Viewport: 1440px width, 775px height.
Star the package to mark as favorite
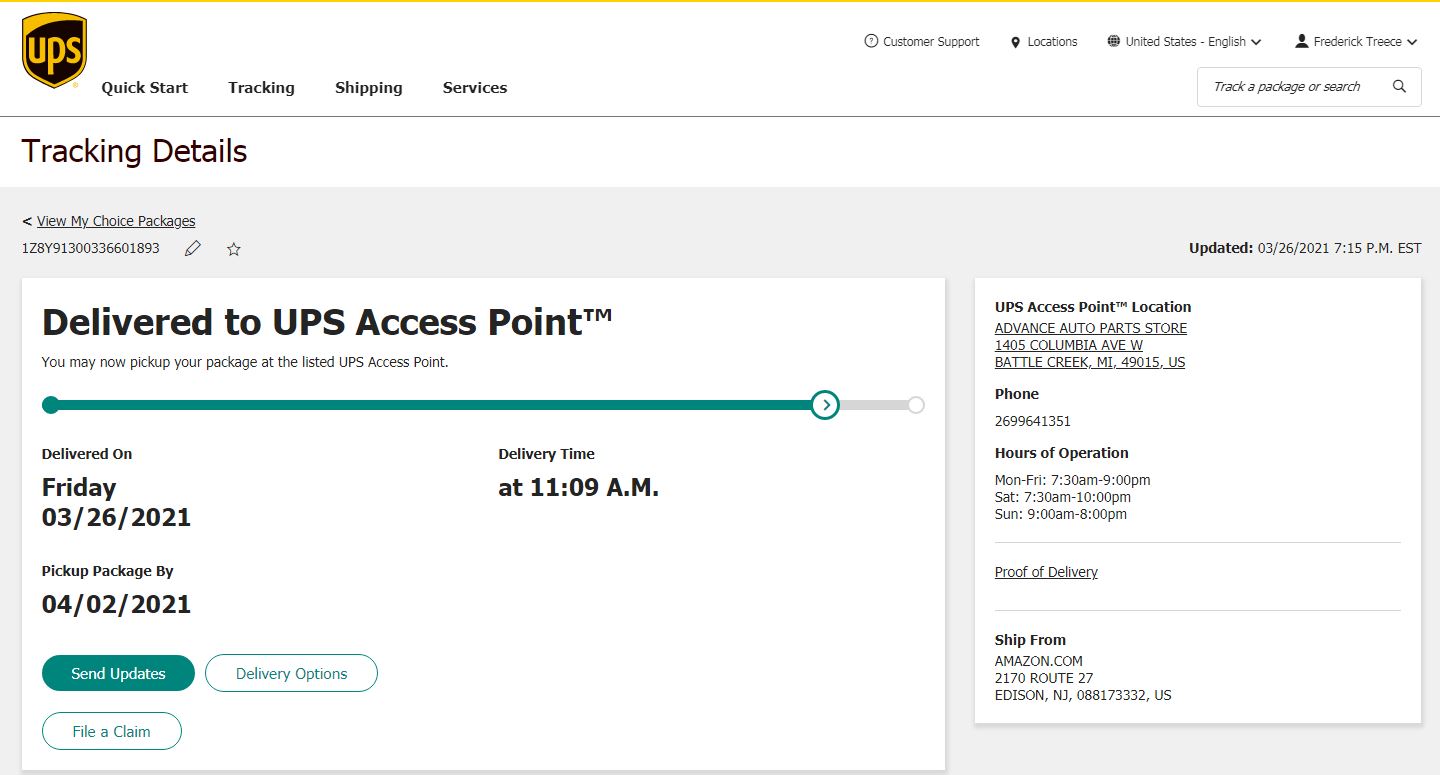click(x=234, y=248)
